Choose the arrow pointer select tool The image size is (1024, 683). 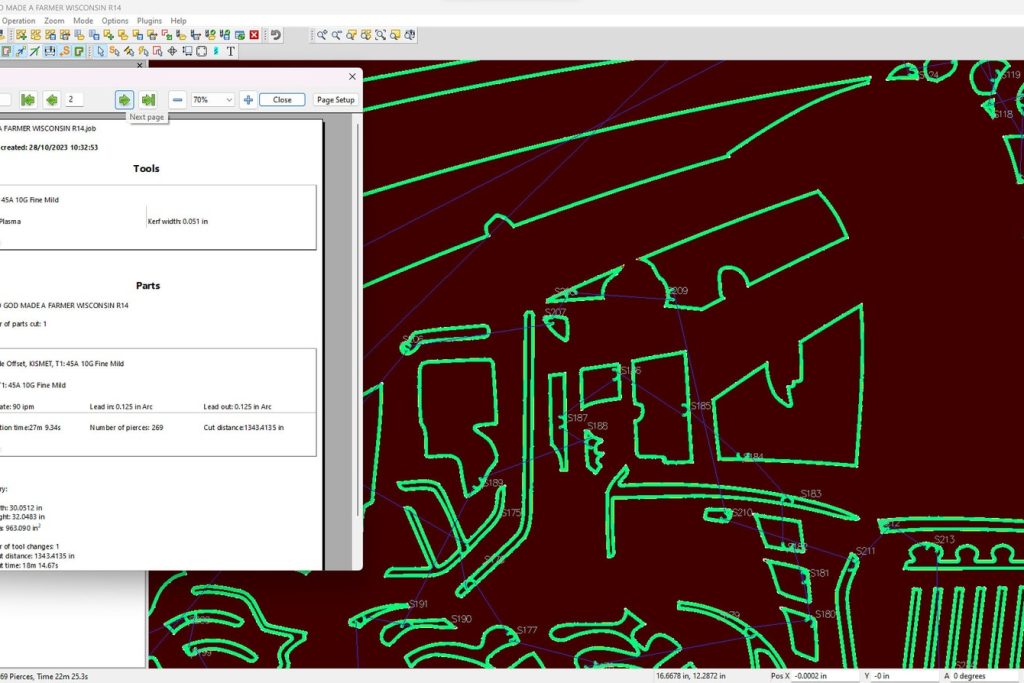click(100, 51)
